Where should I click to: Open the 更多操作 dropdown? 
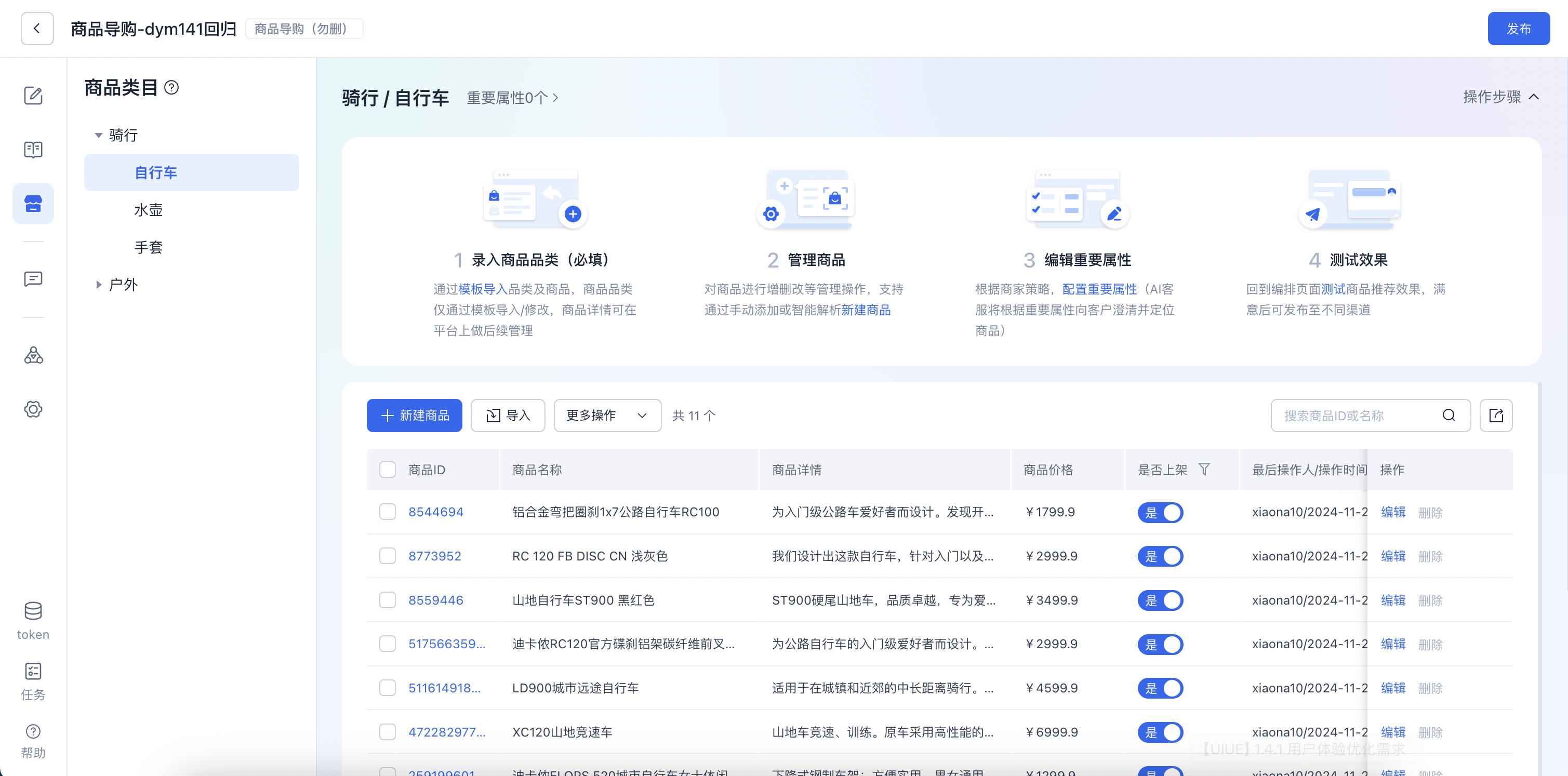click(x=607, y=416)
